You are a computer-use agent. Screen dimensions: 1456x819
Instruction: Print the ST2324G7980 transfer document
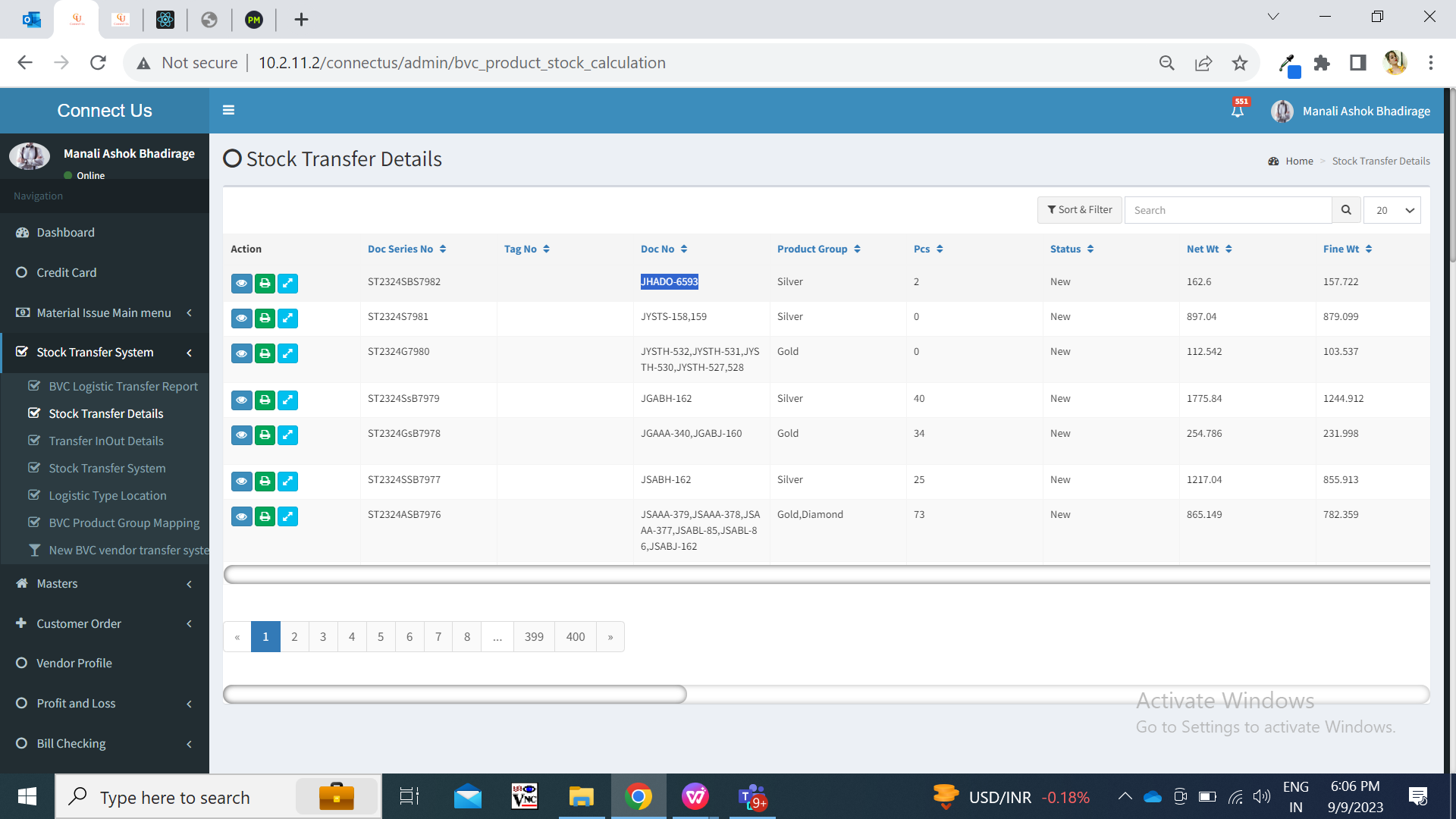tap(265, 353)
